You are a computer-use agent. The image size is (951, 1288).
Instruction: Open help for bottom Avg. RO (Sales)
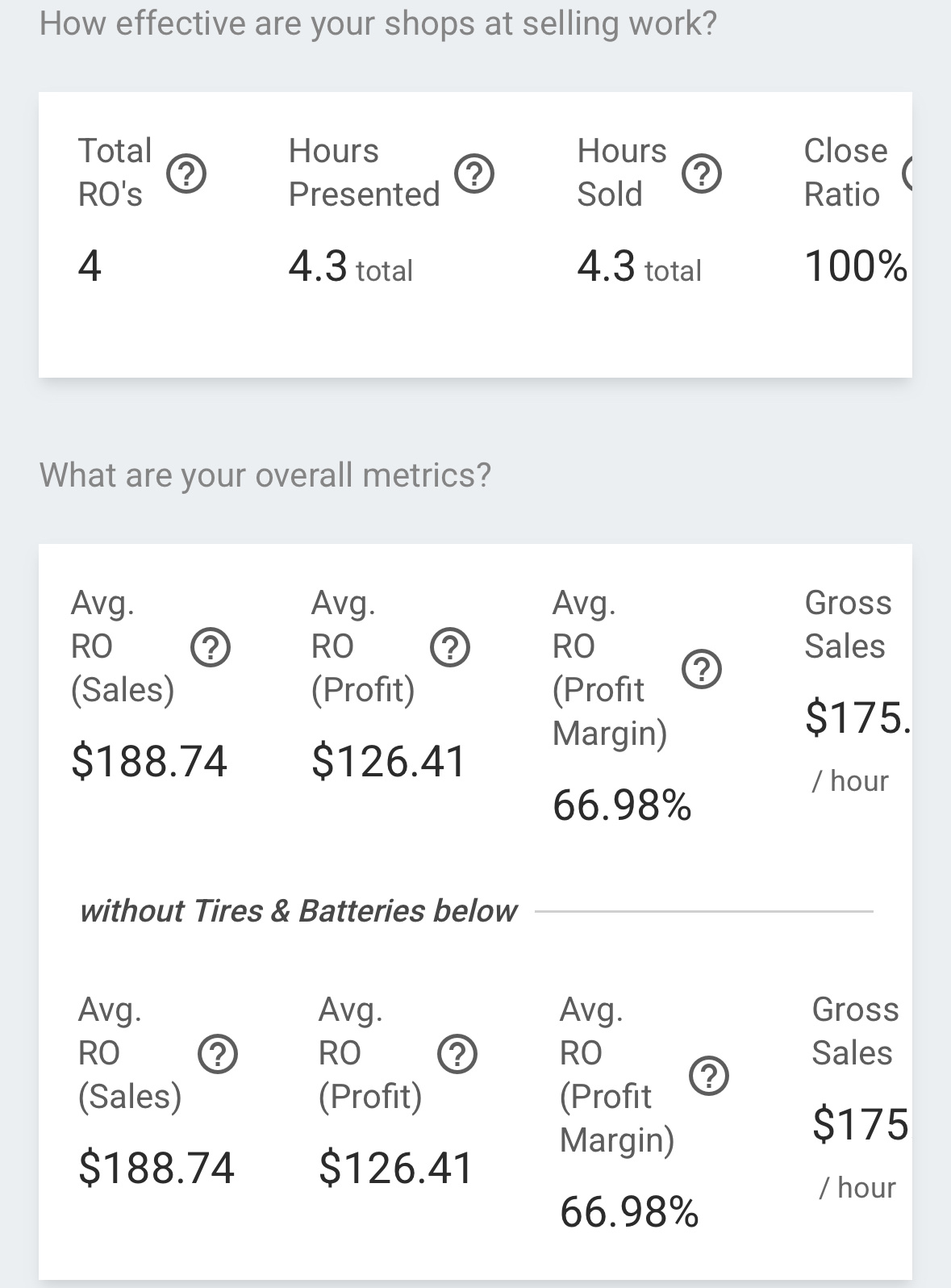218,1054
